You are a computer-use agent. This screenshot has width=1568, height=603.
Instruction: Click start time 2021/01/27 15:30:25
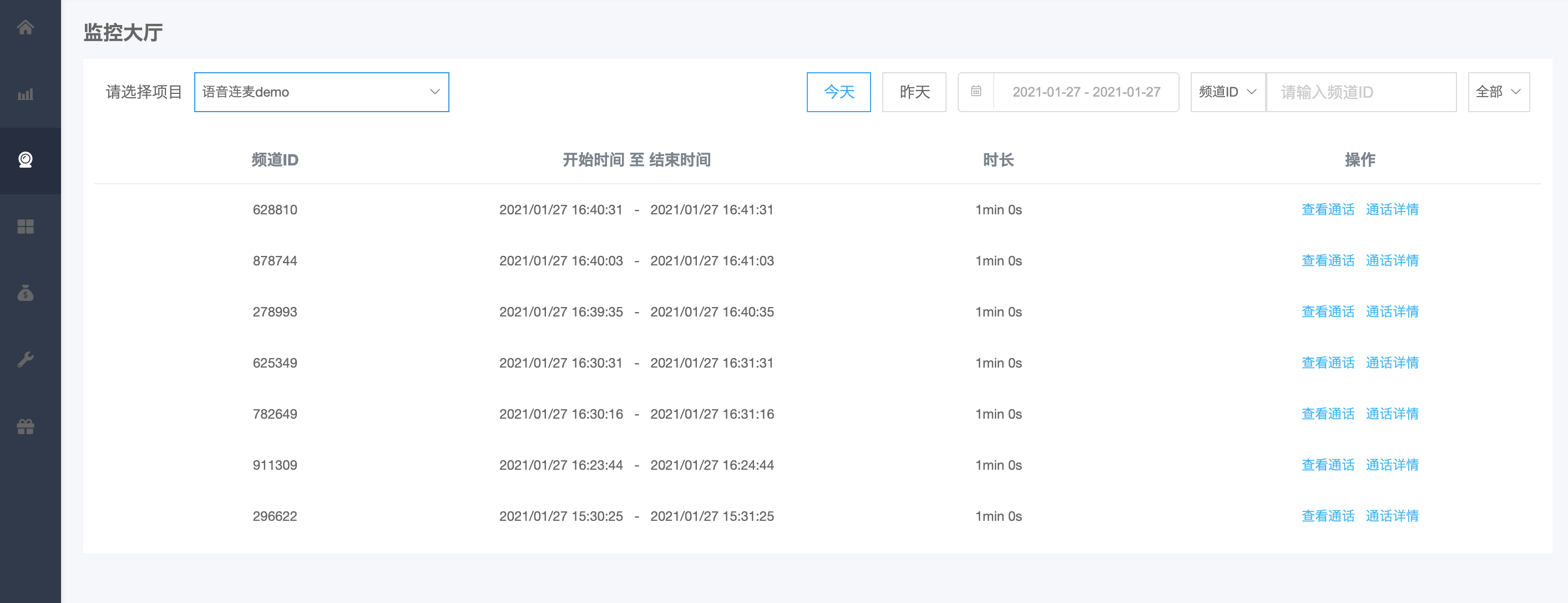tap(560, 517)
